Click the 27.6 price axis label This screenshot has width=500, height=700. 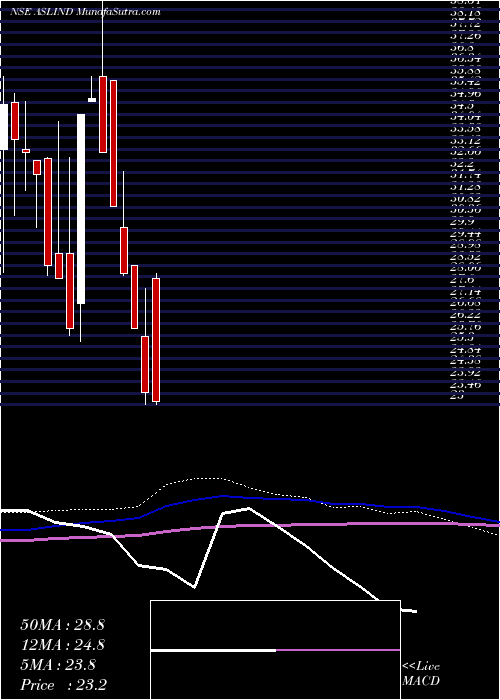pyautogui.click(x=463, y=280)
